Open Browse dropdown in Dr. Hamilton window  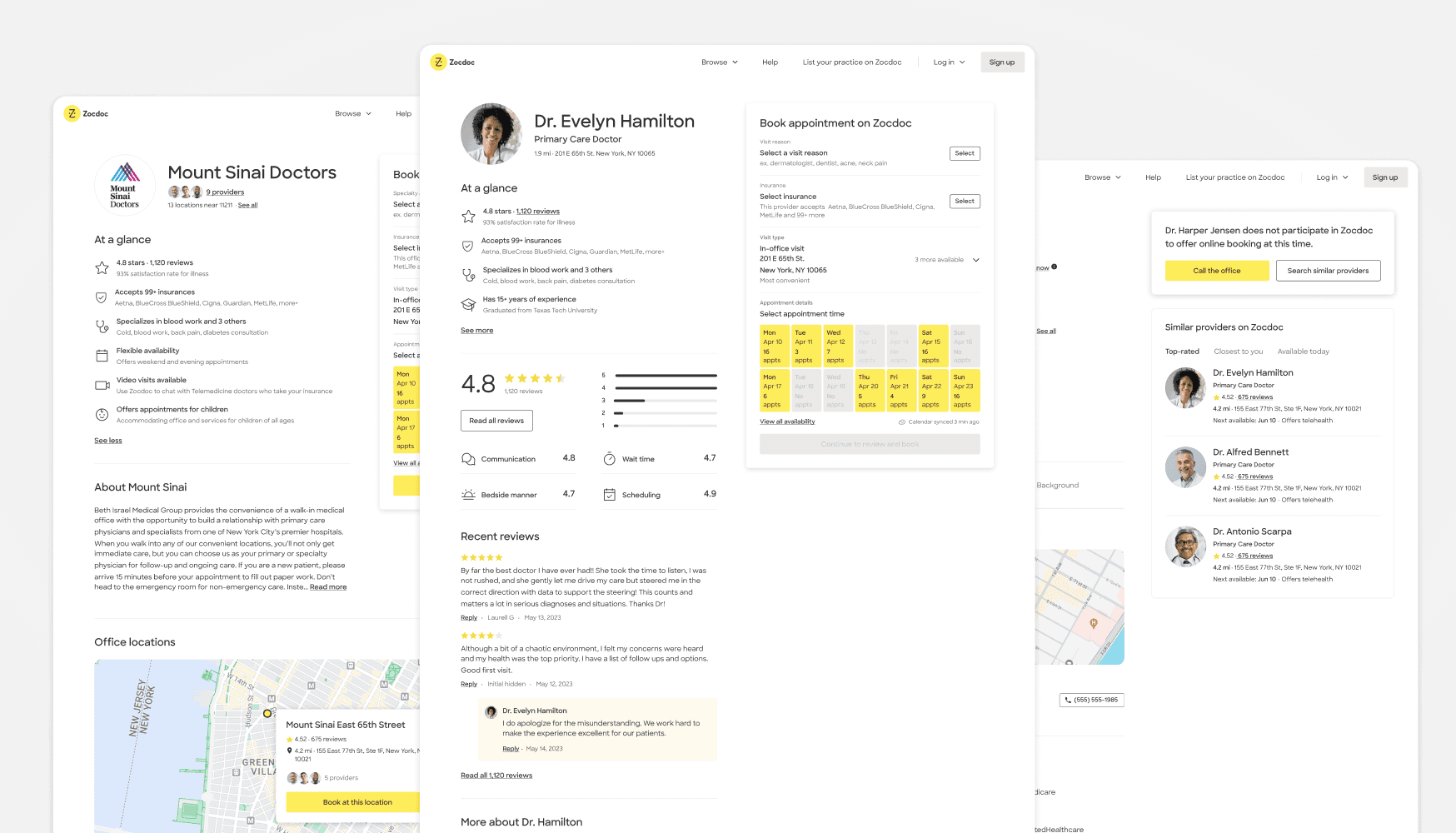click(x=720, y=62)
